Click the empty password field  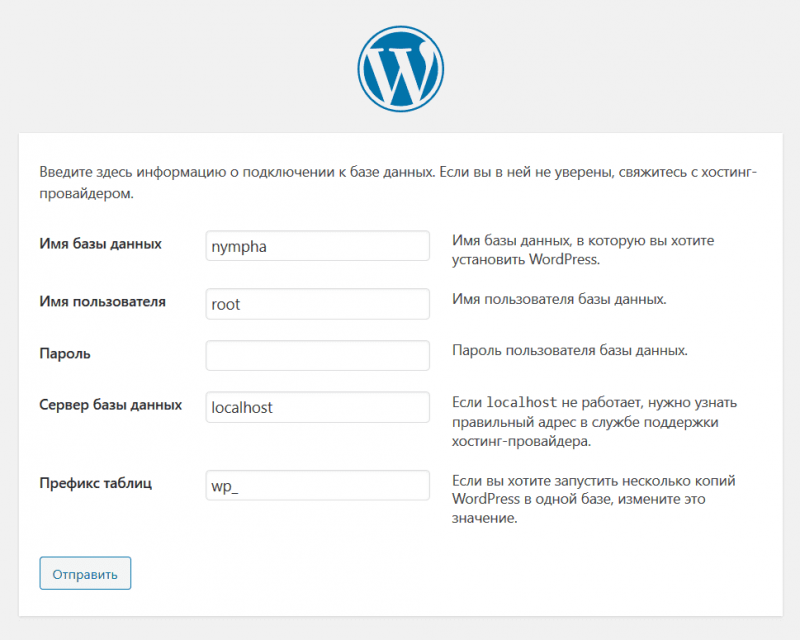(317, 355)
